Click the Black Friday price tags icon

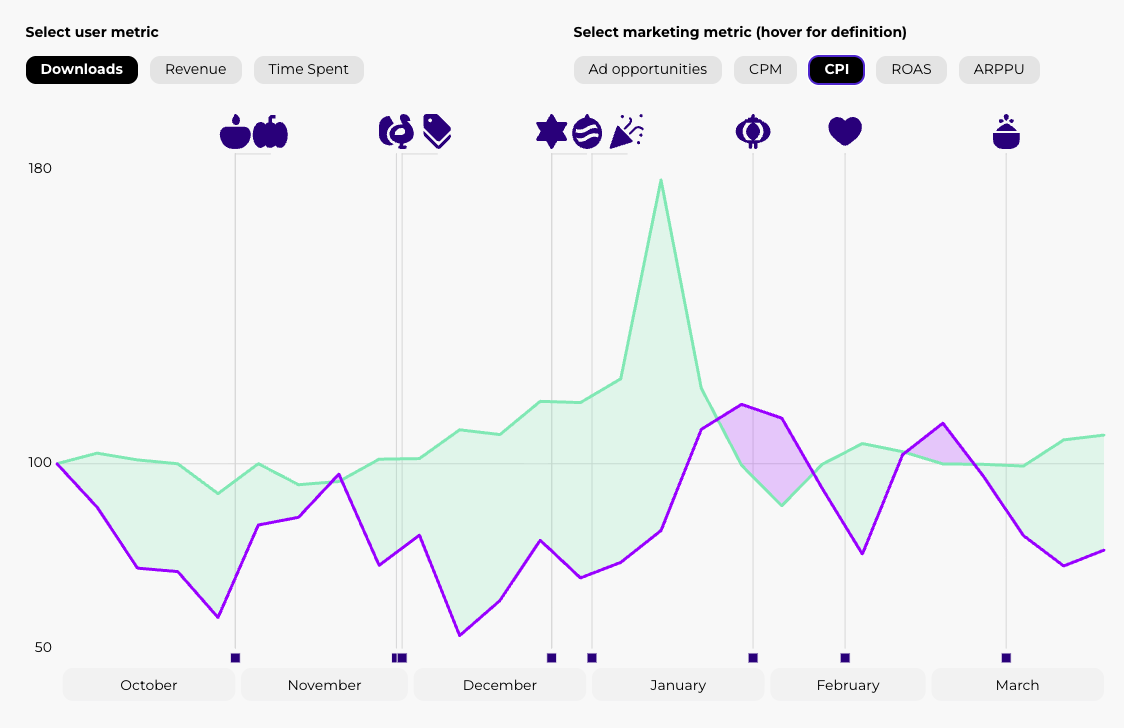pos(437,131)
